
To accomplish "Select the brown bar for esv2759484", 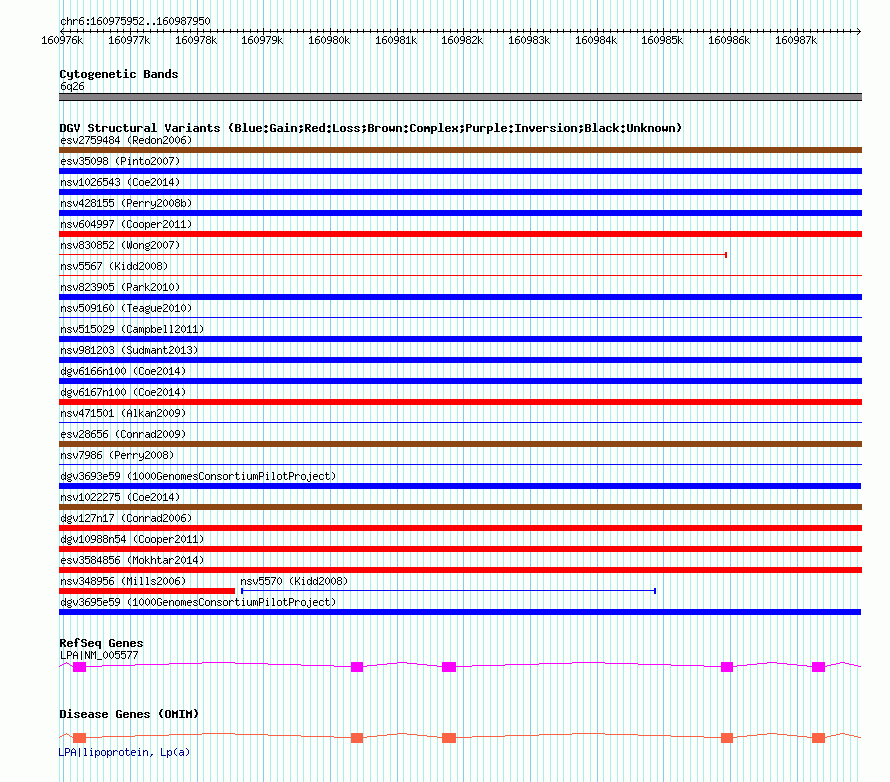I will [x=460, y=150].
